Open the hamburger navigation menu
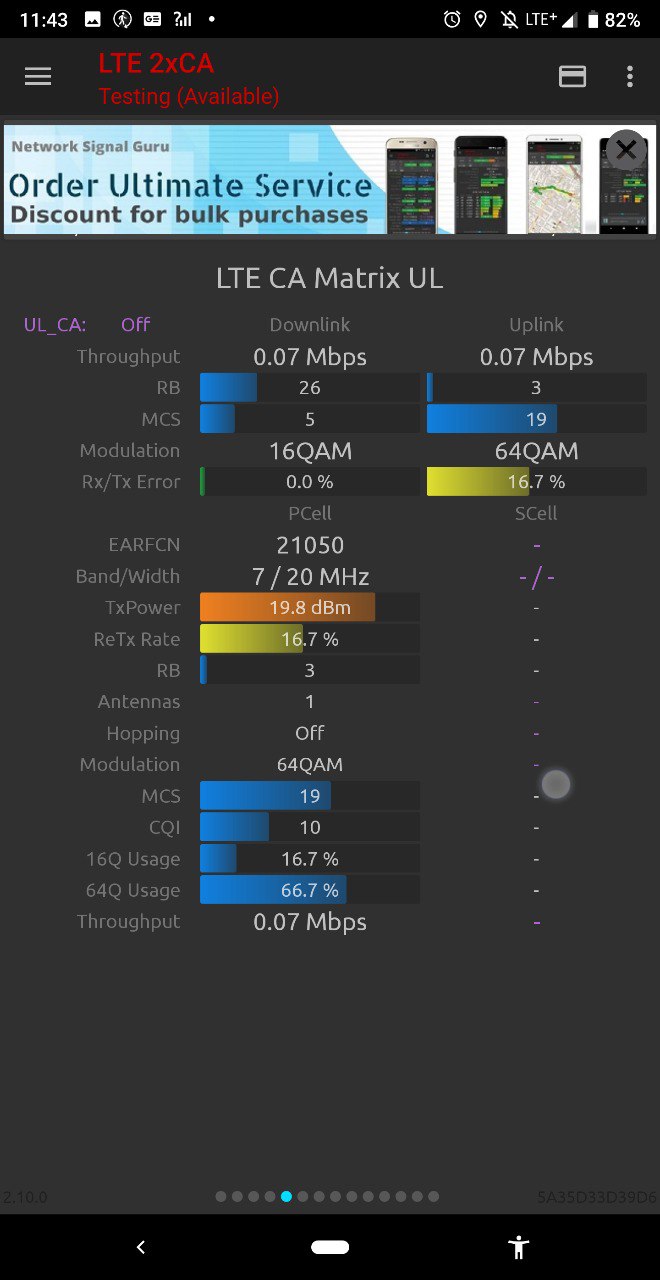660x1280 pixels. 38,77
